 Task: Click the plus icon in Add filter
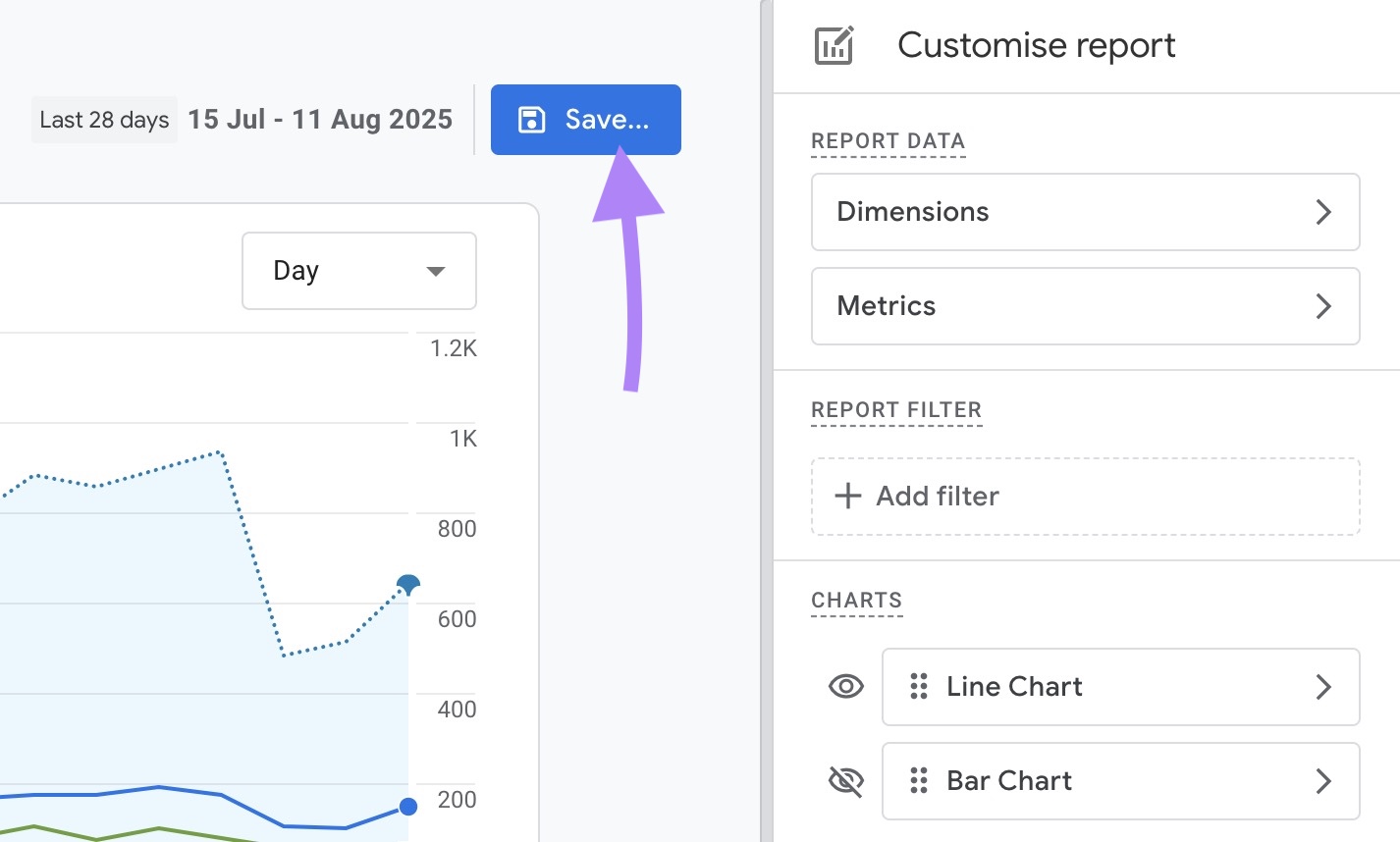[x=846, y=496]
